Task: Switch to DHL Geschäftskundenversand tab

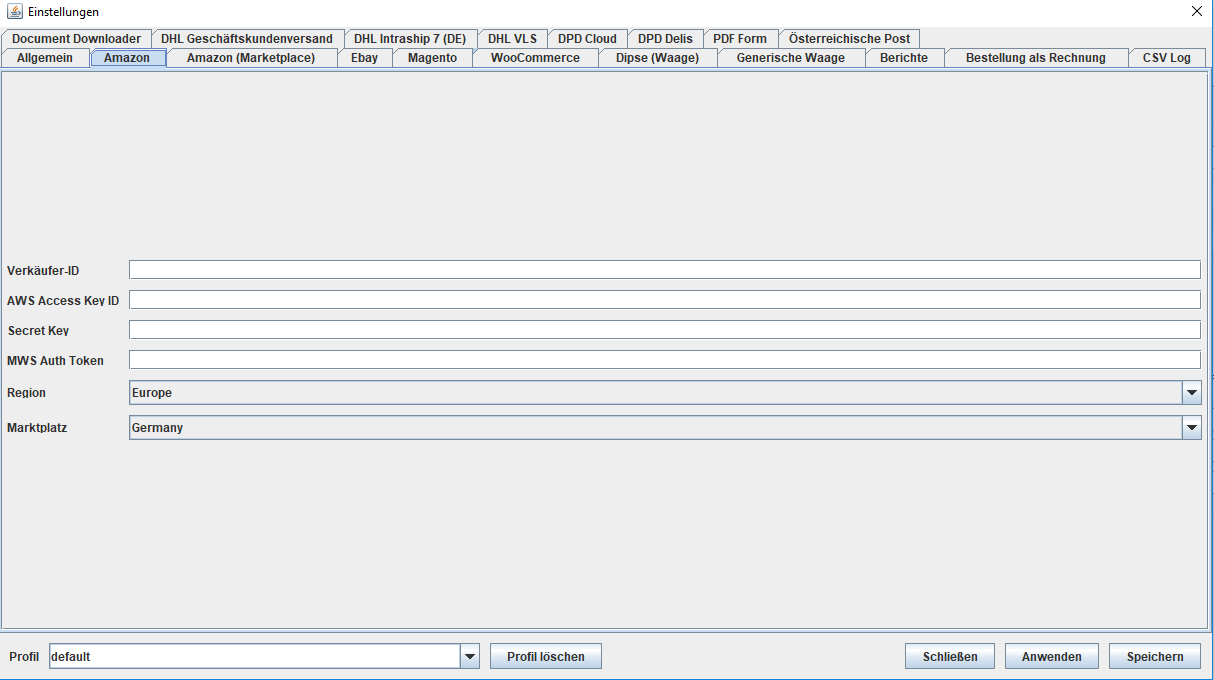Action: pos(246,39)
